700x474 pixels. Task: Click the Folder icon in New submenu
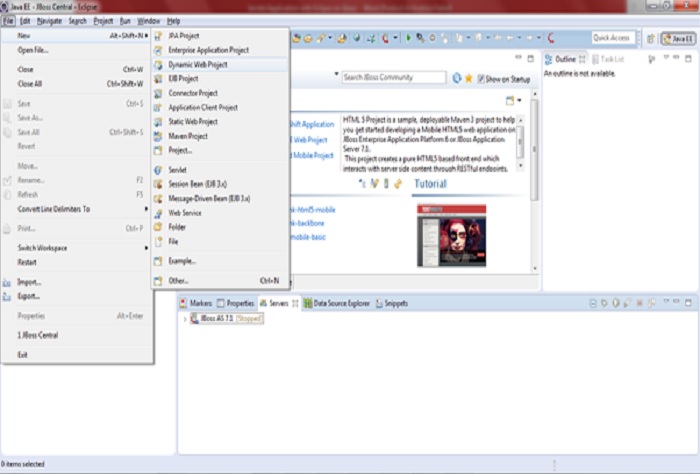[x=158, y=227]
